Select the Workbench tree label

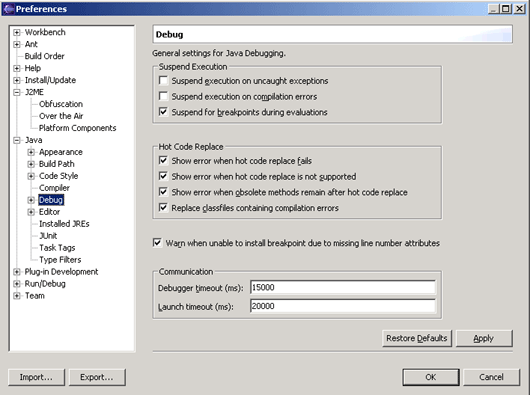45,32
